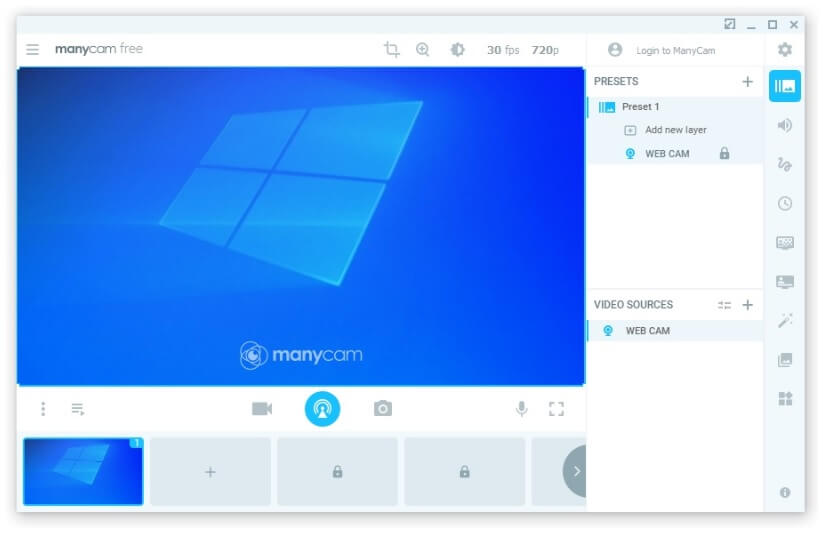Click the info icon at bottom right
Screen dimensions: 823x533
point(785,493)
